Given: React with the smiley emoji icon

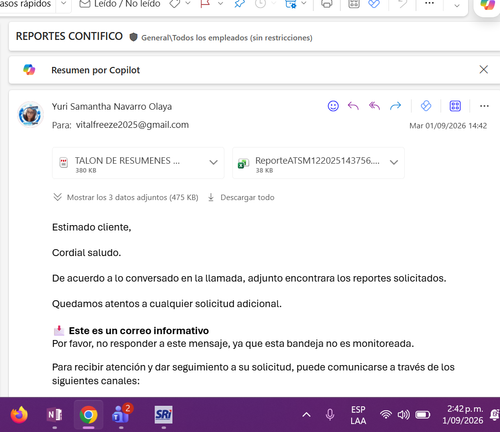Looking at the screenshot, I should coord(333,106).
